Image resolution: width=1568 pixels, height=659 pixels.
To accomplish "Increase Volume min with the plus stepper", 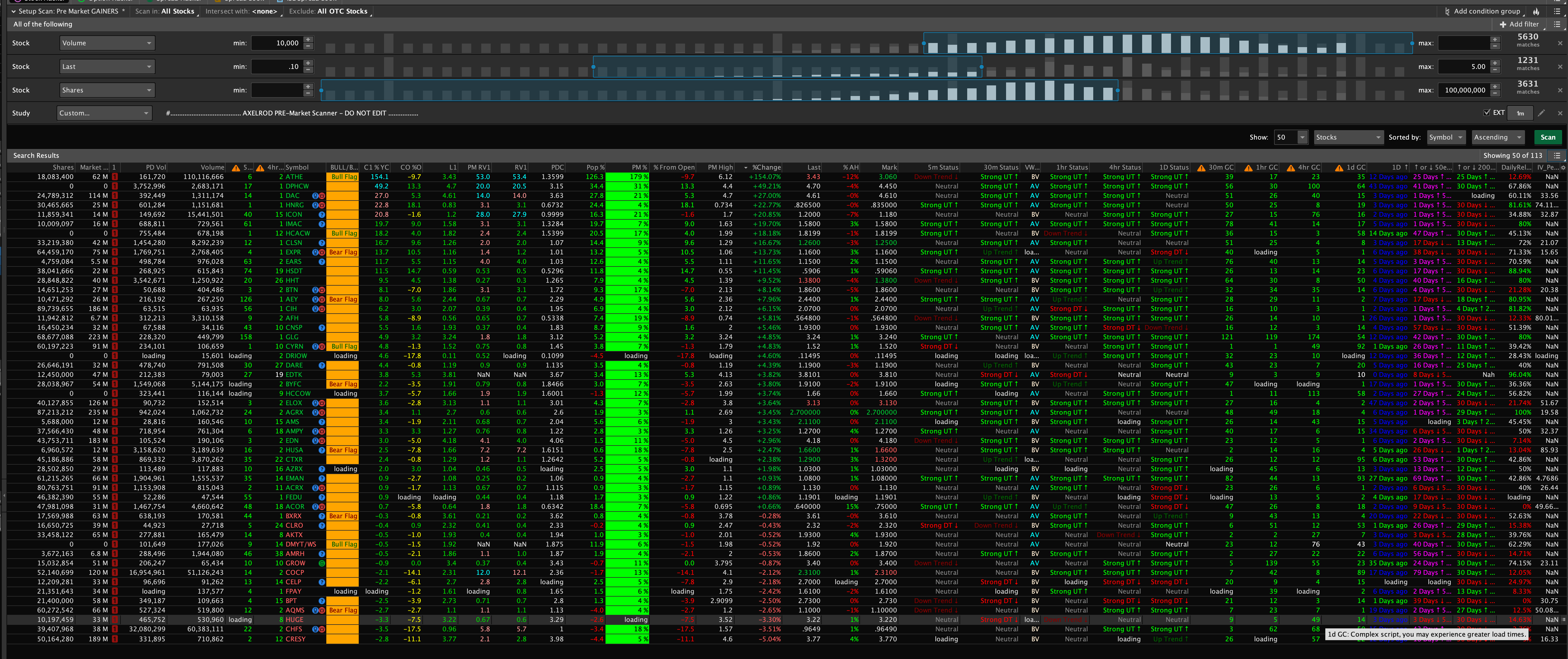I will (308, 39).
